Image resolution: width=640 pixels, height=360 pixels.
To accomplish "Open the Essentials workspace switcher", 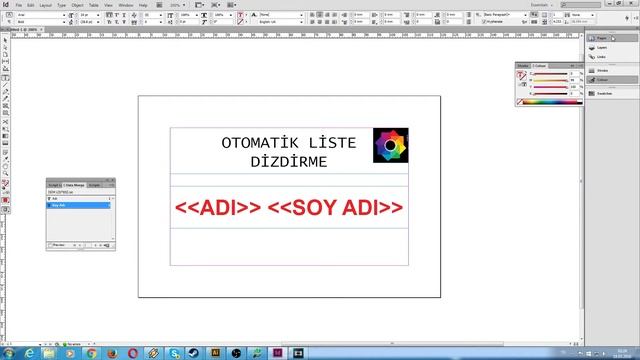I will (542, 5).
